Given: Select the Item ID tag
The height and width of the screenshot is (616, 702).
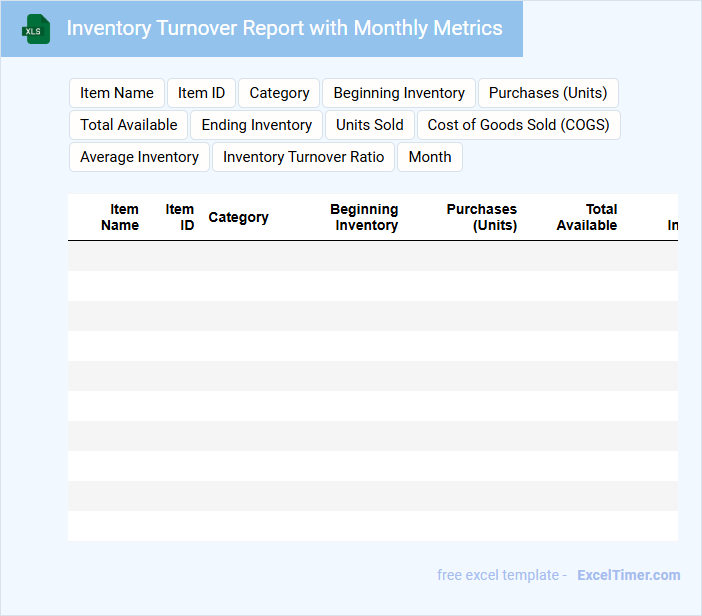Looking at the screenshot, I should [201, 93].
